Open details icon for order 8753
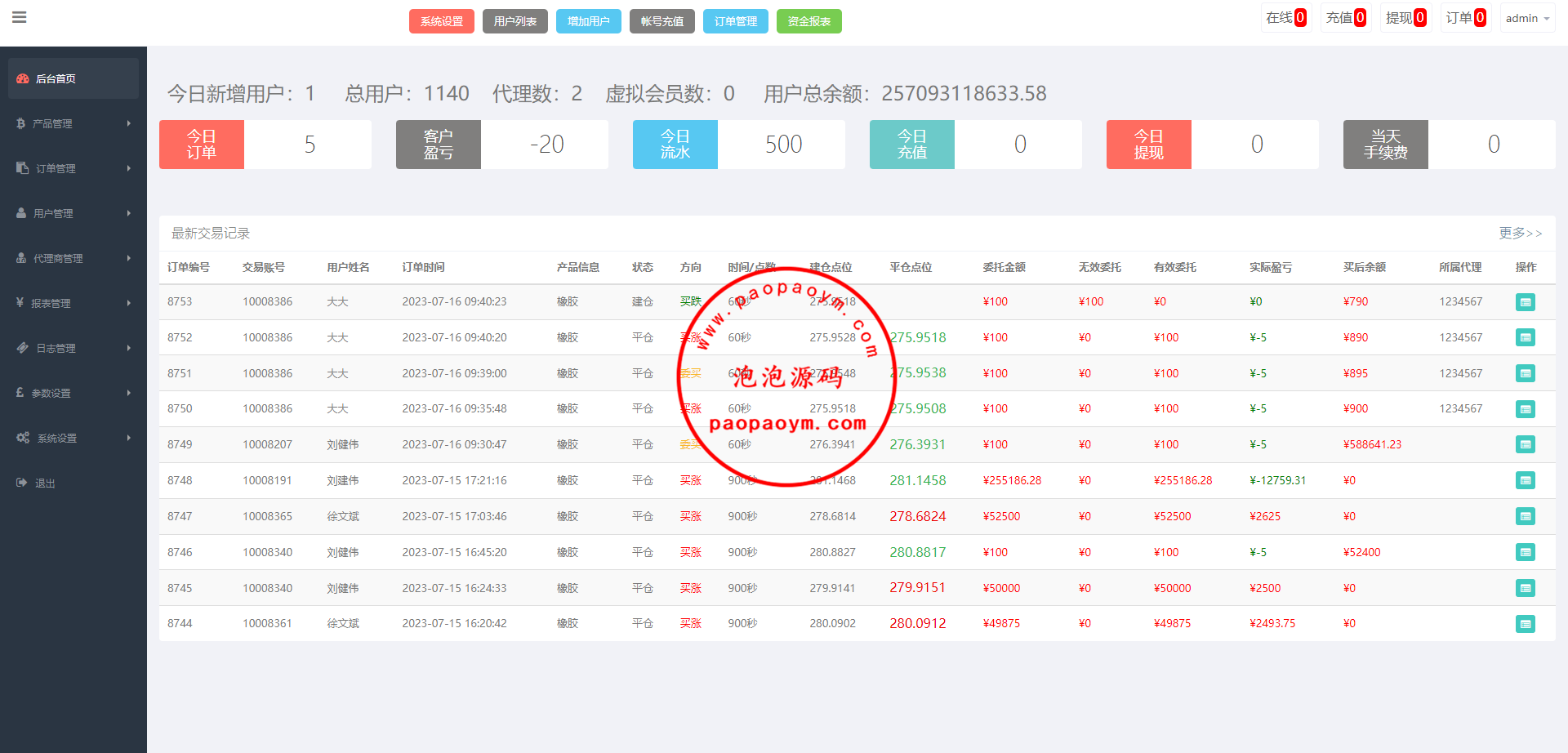Screen dimensions: 1568x753 (x=1525, y=302)
